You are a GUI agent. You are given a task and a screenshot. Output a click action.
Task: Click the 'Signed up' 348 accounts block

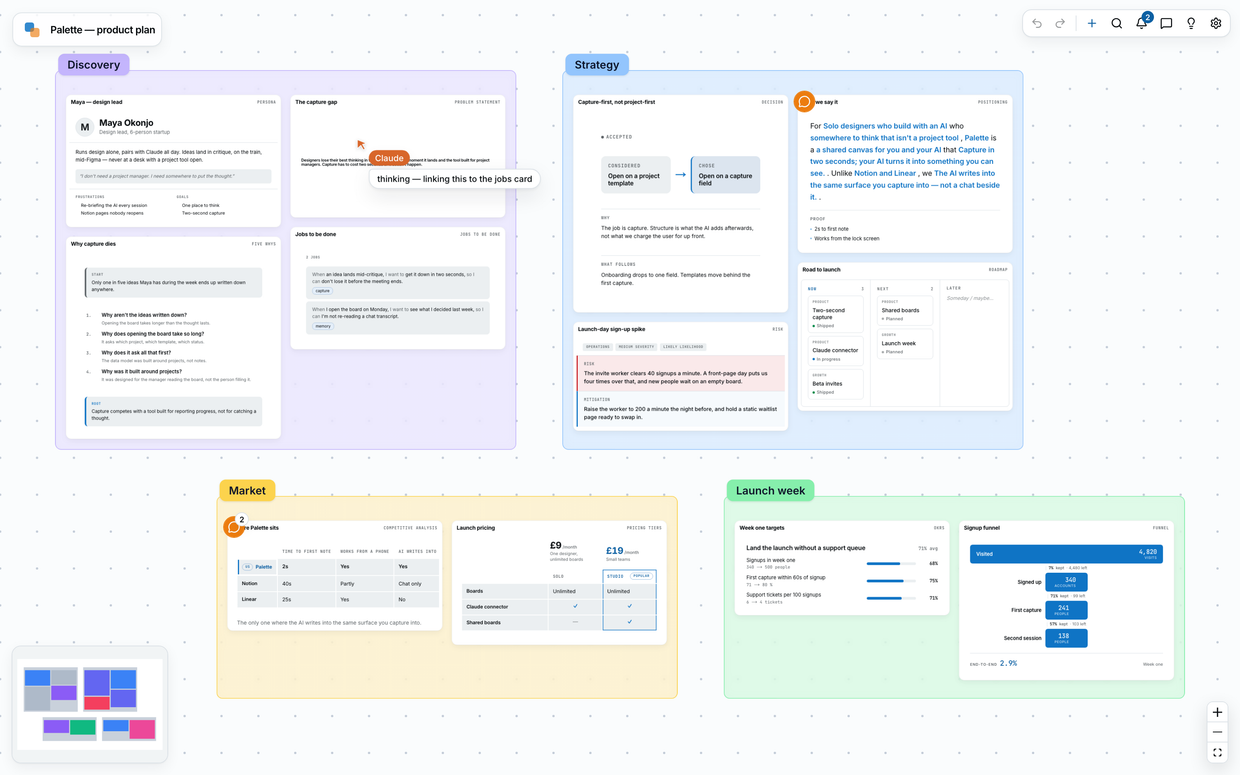point(1066,581)
